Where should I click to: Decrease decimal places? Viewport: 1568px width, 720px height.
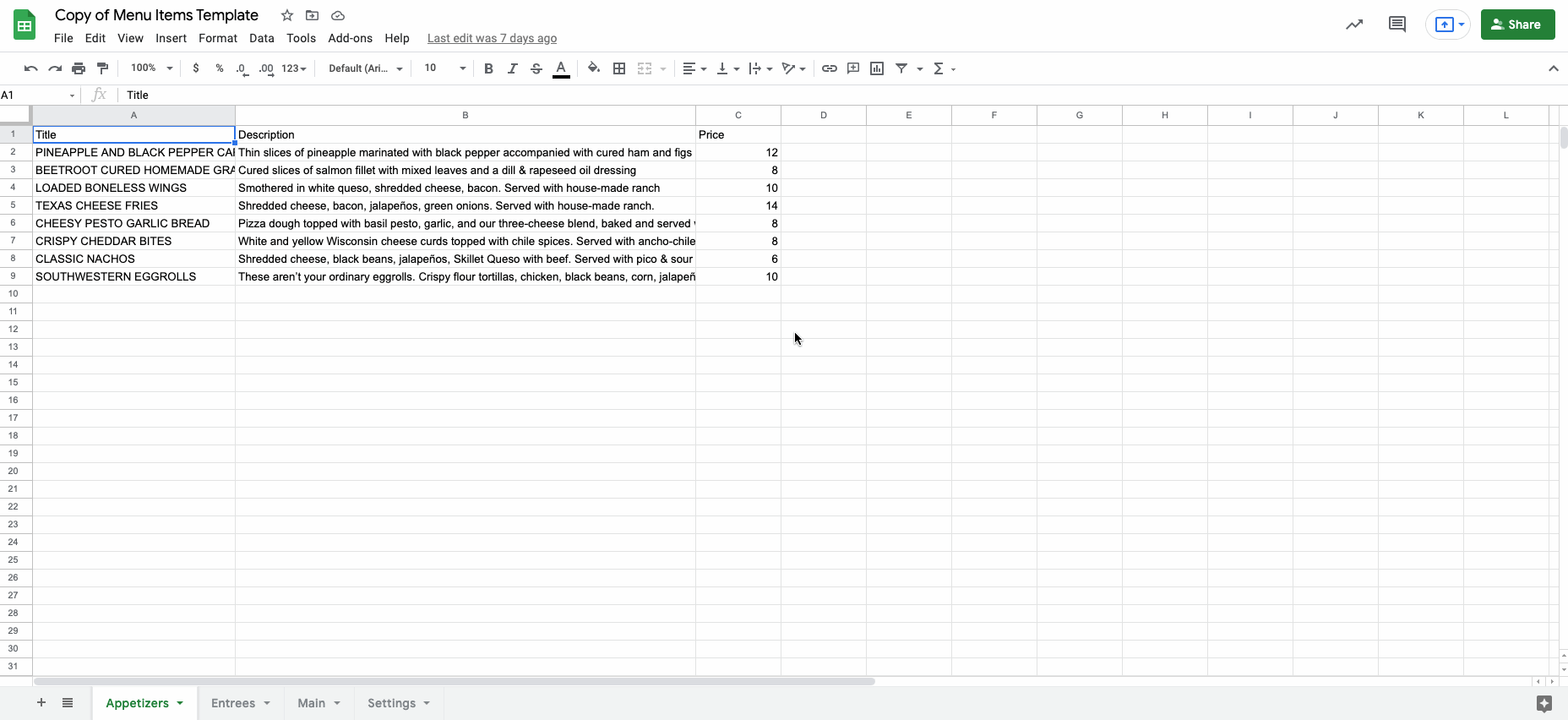click(242, 68)
